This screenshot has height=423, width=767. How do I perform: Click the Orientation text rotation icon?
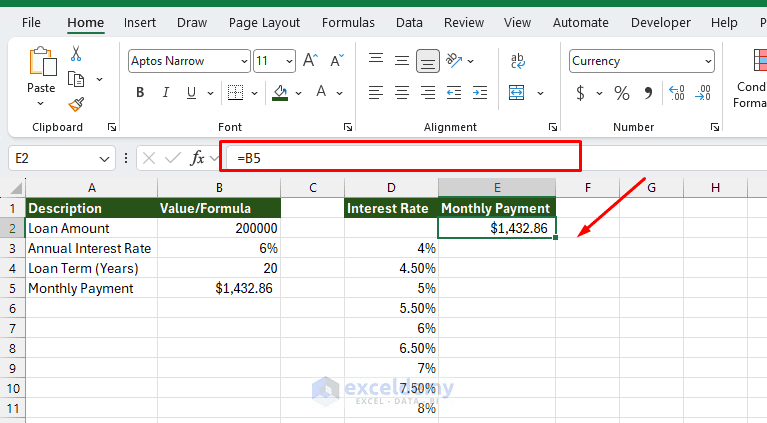tap(454, 61)
